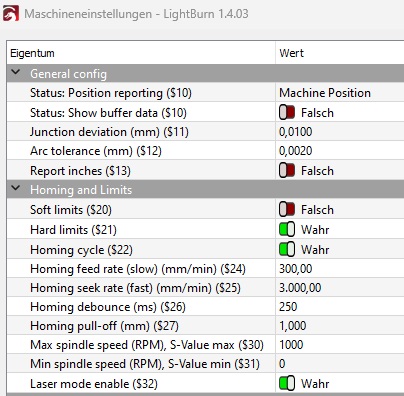Select Status: Position reporting ($10) row label
Image resolution: width=404 pixels, height=396 pixels.
pos(111,93)
